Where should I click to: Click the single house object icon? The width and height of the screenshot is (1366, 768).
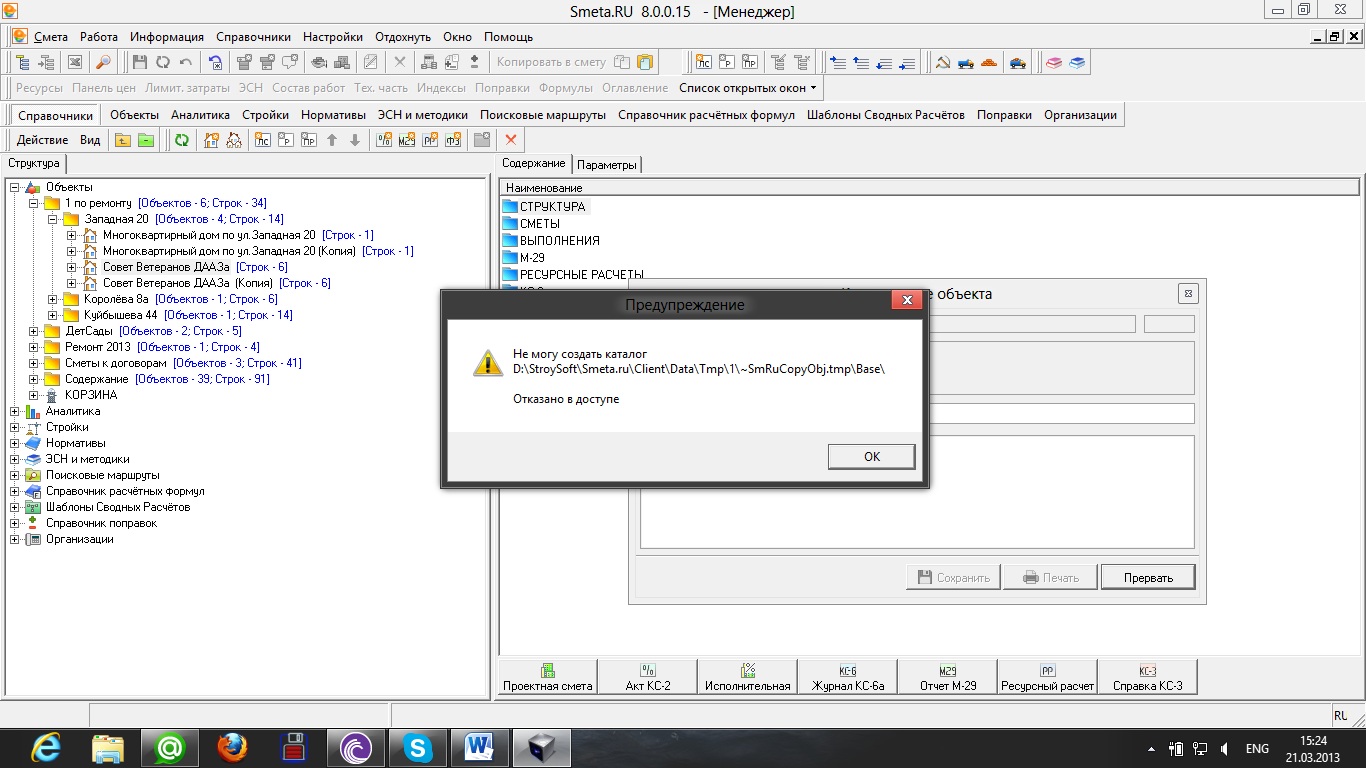pyautogui.click(x=211, y=141)
